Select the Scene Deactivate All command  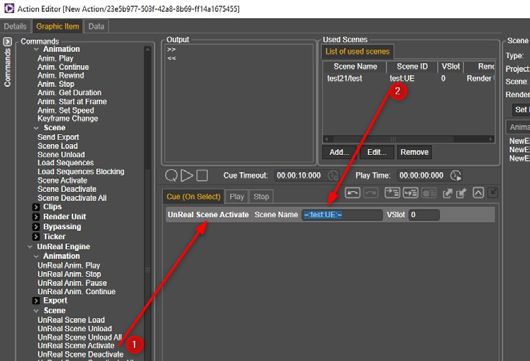[x=72, y=198]
